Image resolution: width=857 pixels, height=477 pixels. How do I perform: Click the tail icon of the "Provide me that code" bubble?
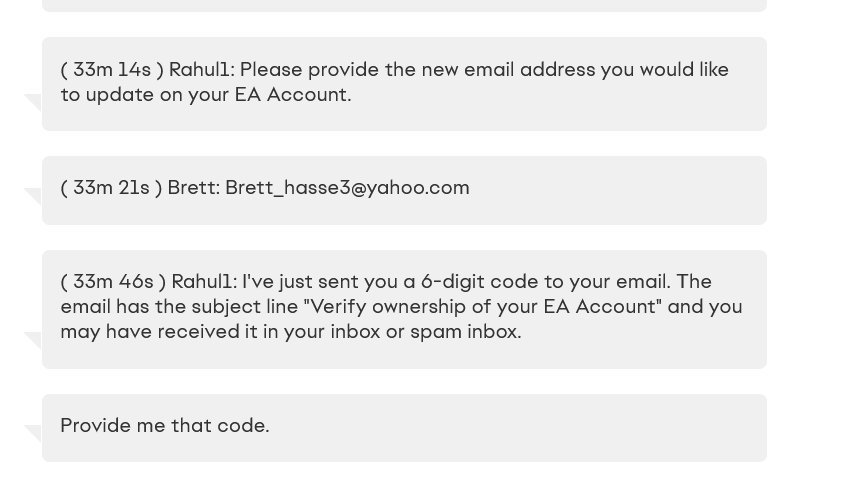tap(32, 434)
